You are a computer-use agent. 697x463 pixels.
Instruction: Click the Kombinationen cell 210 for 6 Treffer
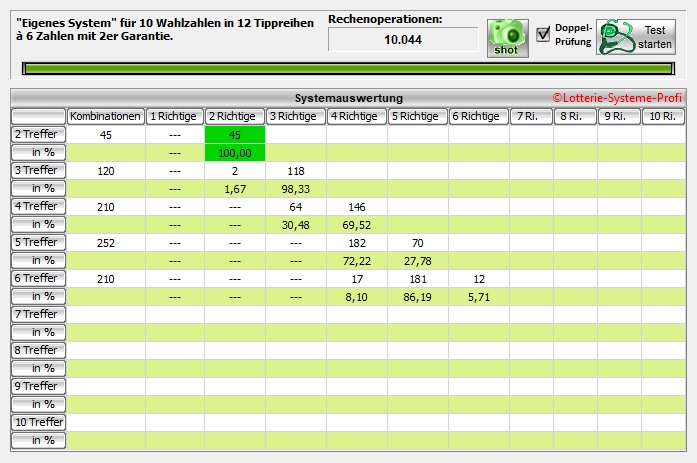[x=106, y=279]
